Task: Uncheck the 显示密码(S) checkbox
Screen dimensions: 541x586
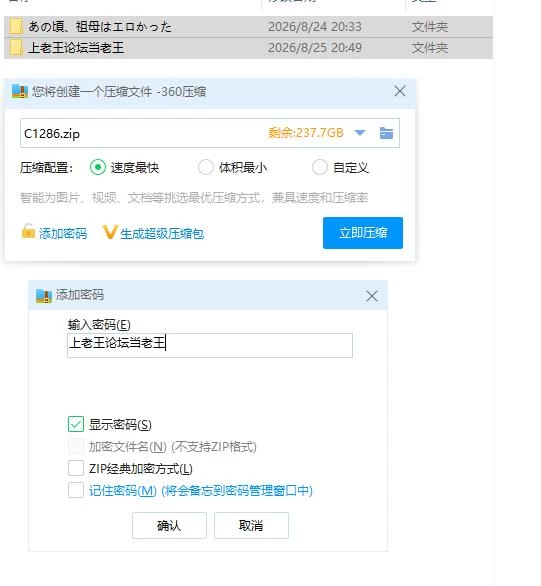Action: point(76,424)
